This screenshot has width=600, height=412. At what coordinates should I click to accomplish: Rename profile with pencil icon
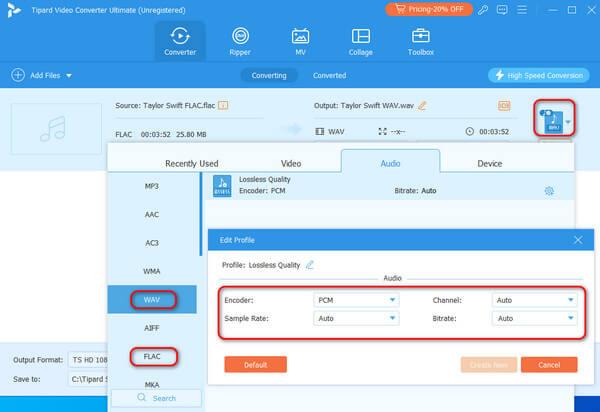pyautogui.click(x=310, y=265)
